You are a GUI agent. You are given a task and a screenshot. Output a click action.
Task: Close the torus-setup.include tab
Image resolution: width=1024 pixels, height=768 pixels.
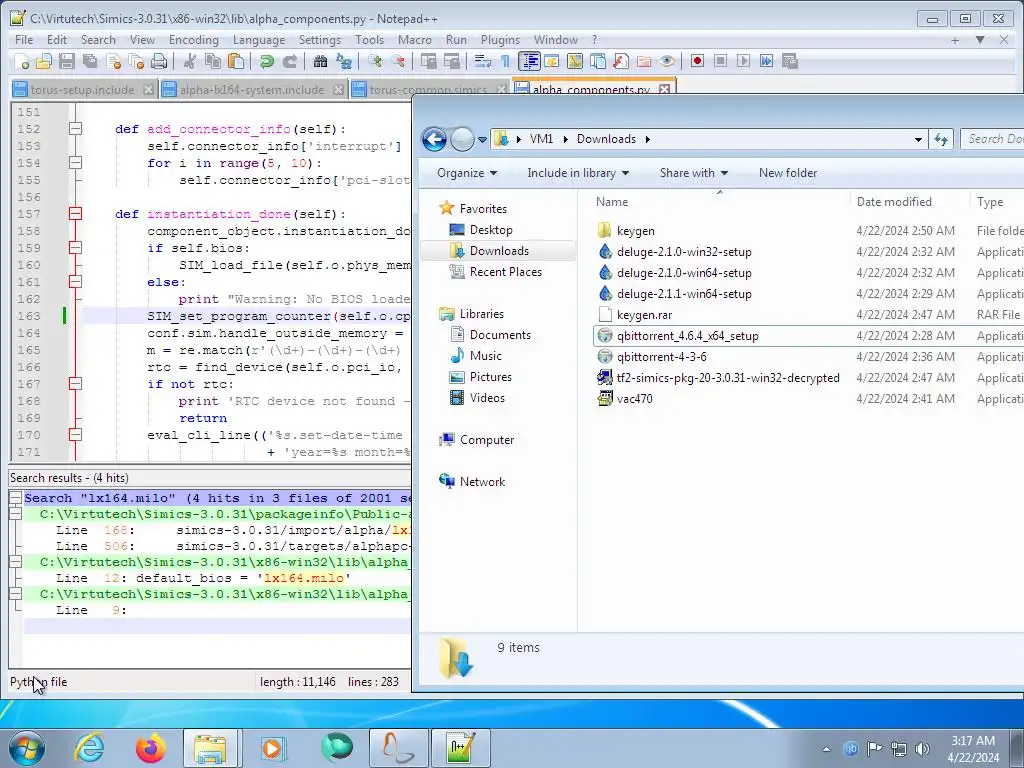148,89
